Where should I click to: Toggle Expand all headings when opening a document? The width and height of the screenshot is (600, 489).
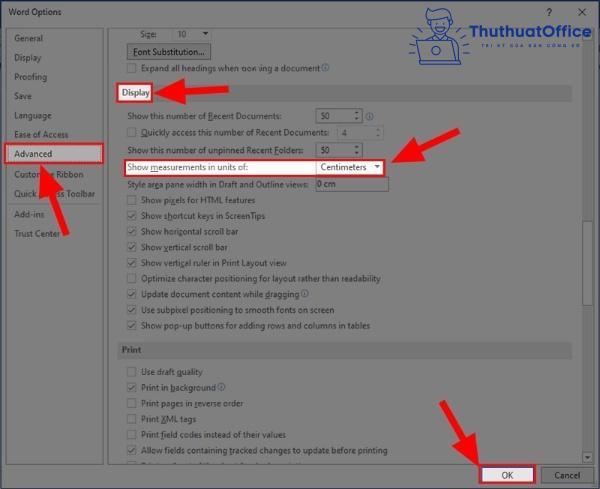pyautogui.click(x=132, y=68)
